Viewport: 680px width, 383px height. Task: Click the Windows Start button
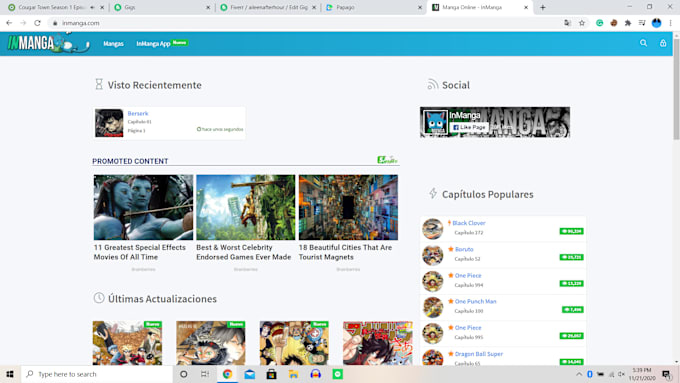pos(10,374)
